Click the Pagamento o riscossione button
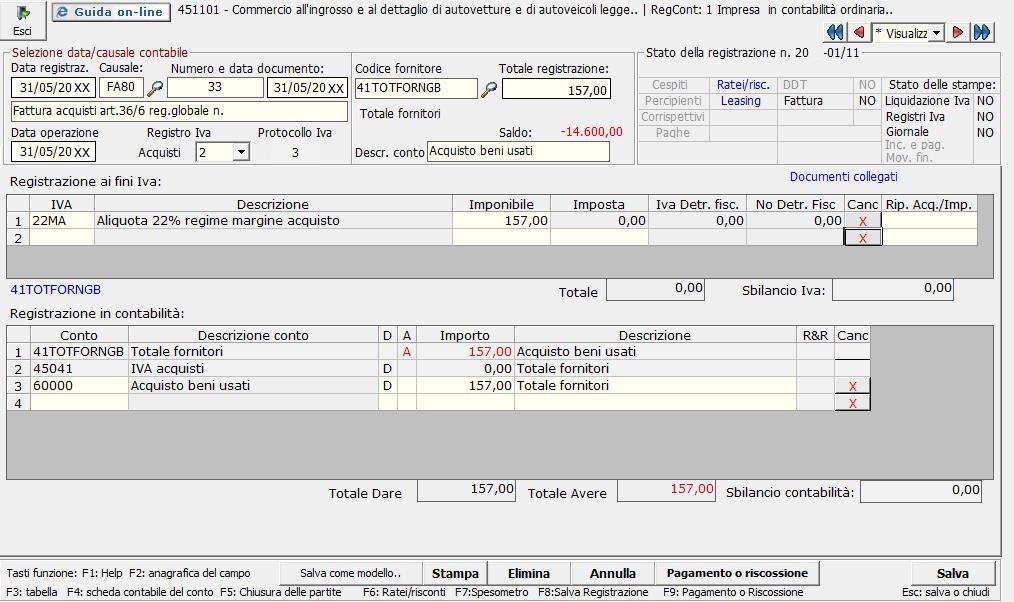The width and height of the screenshot is (1014, 602). pyautogui.click(x=737, y=573)
